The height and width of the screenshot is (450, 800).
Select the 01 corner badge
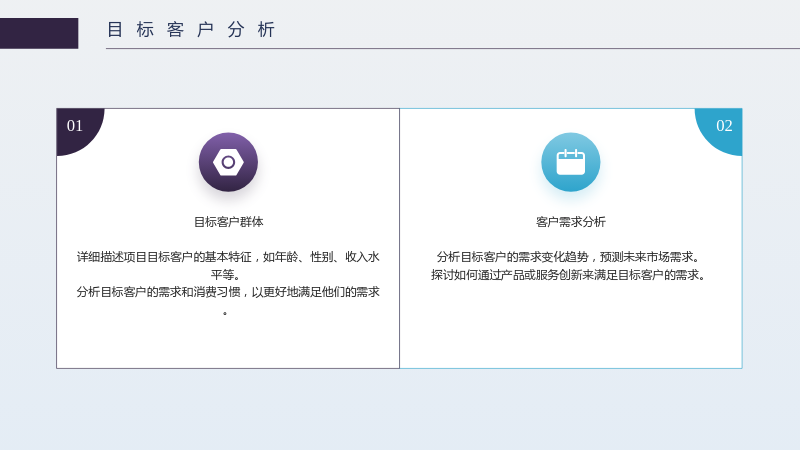coord(80,132)
